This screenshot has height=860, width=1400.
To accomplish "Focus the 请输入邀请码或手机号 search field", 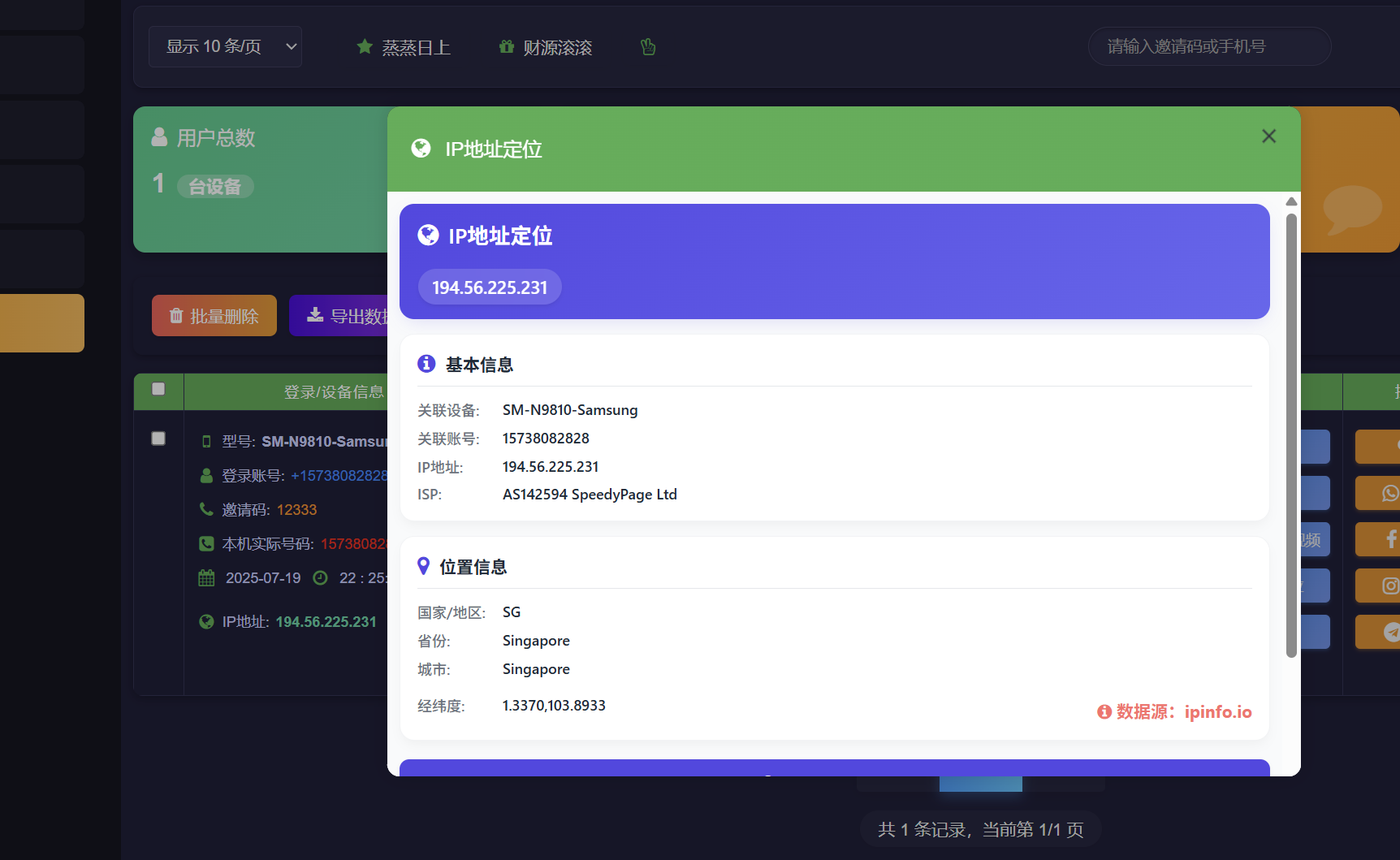I will [1208, 47].
